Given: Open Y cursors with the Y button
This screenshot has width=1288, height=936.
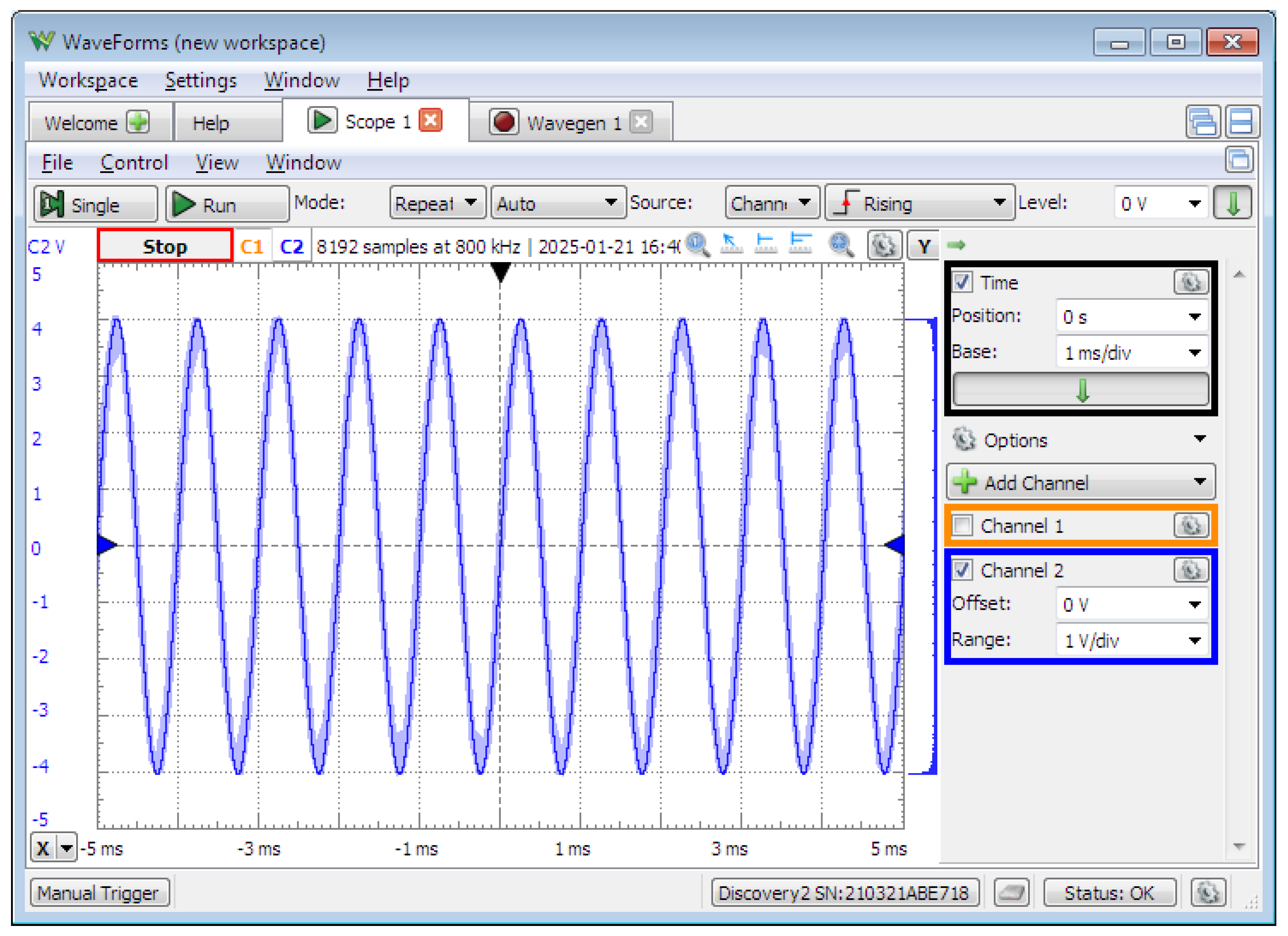Looking at the screenshot, I should (x=923, y=245).
